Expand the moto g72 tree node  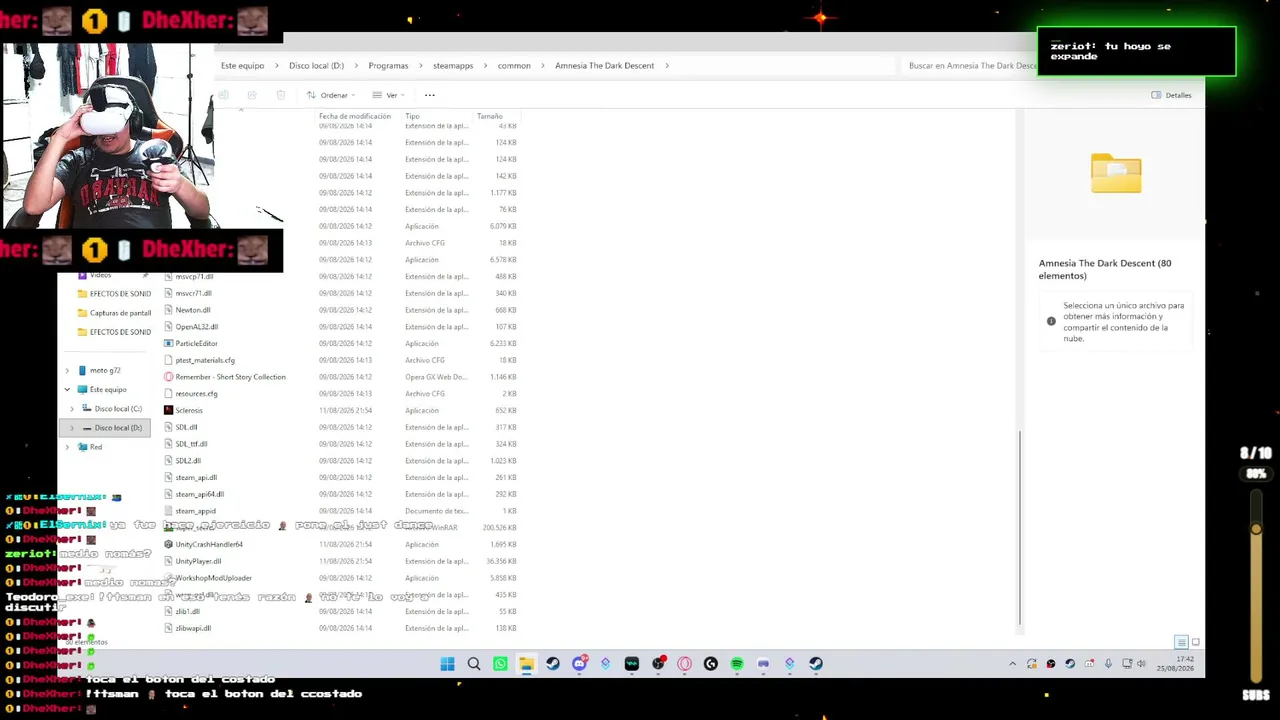coord(67,371)
